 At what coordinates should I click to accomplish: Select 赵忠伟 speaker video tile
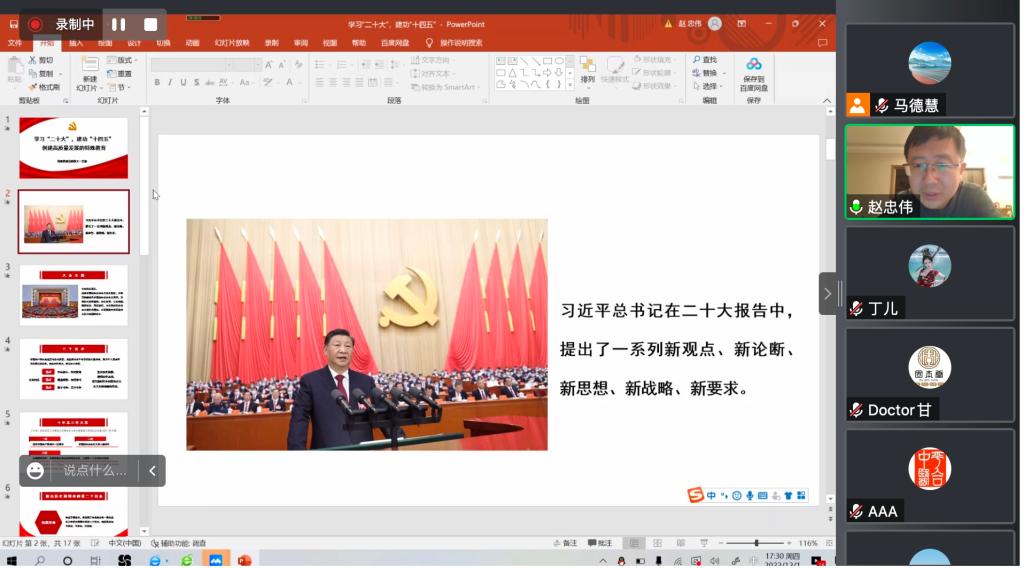tap(930, 171)
